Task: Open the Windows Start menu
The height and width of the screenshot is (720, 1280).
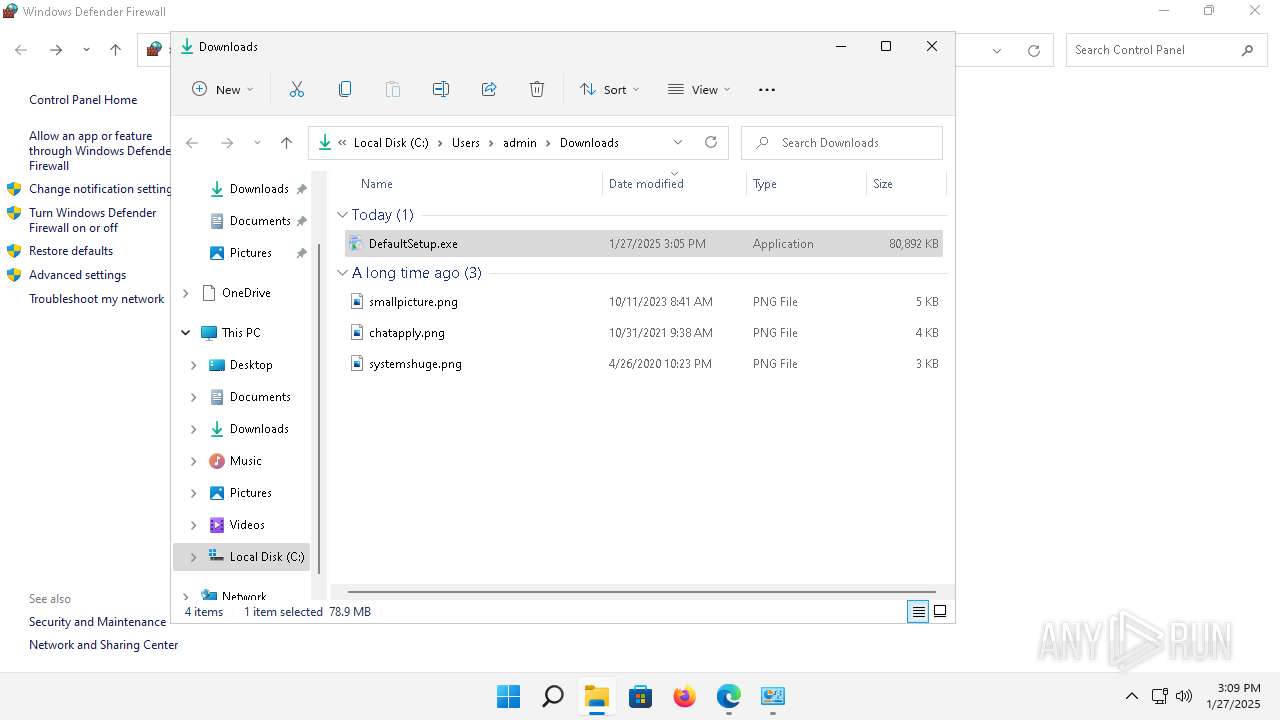Action: click(509, 696)
